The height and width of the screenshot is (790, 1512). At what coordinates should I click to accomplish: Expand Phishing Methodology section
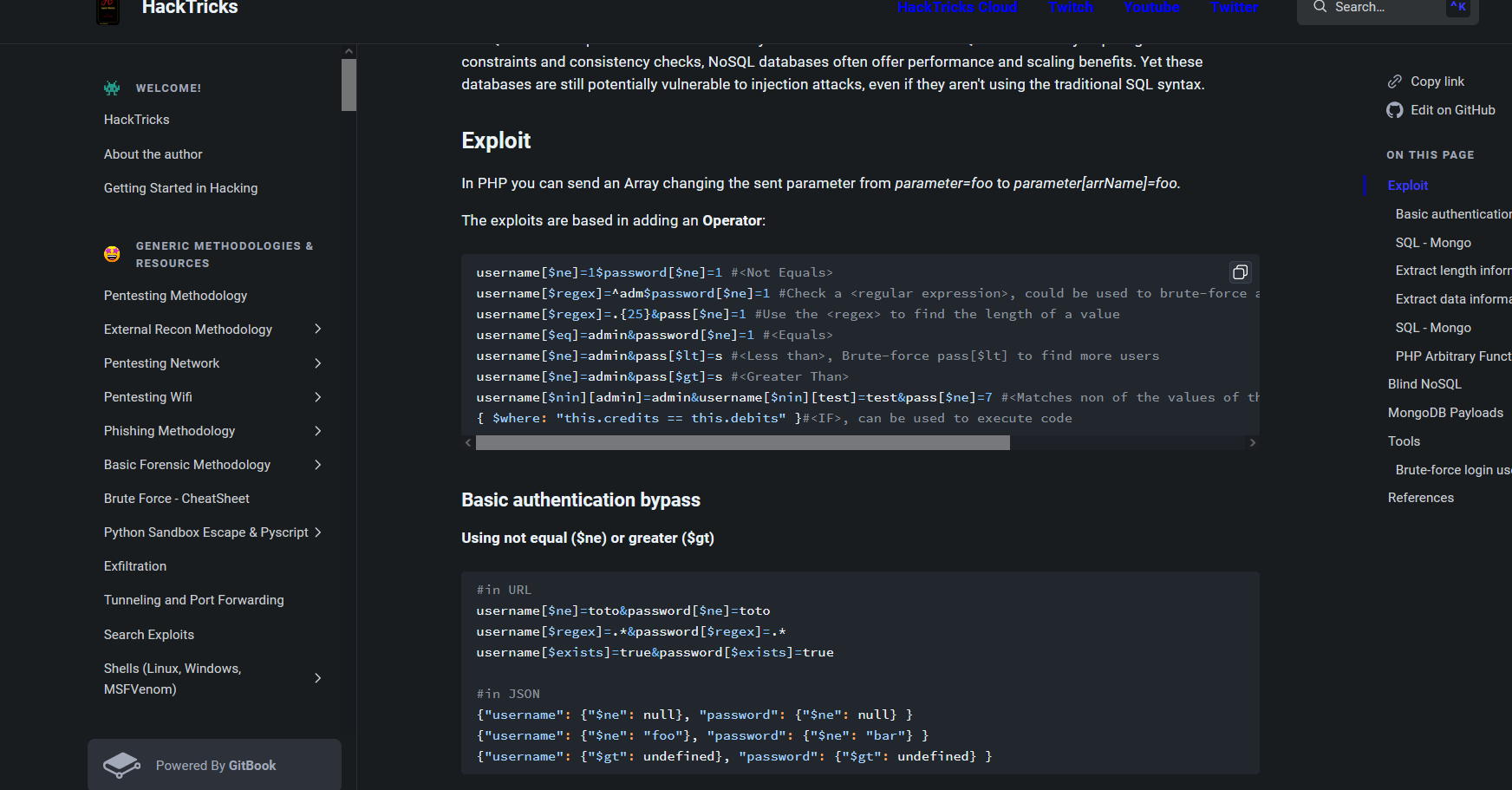[318, 431]
